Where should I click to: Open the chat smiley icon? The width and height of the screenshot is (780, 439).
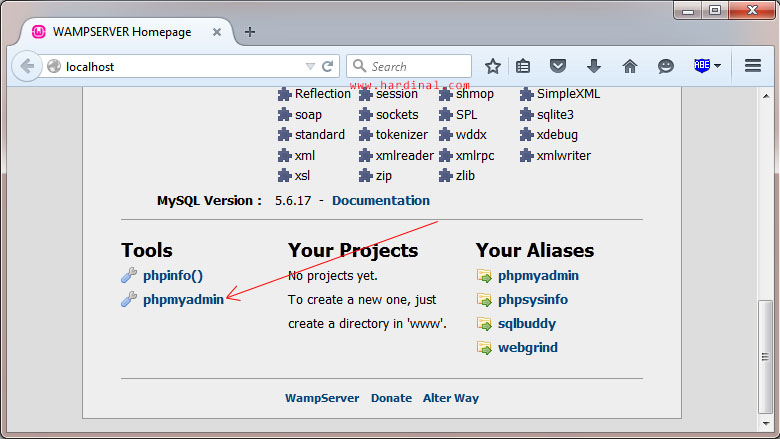click(x=666, y=66)
